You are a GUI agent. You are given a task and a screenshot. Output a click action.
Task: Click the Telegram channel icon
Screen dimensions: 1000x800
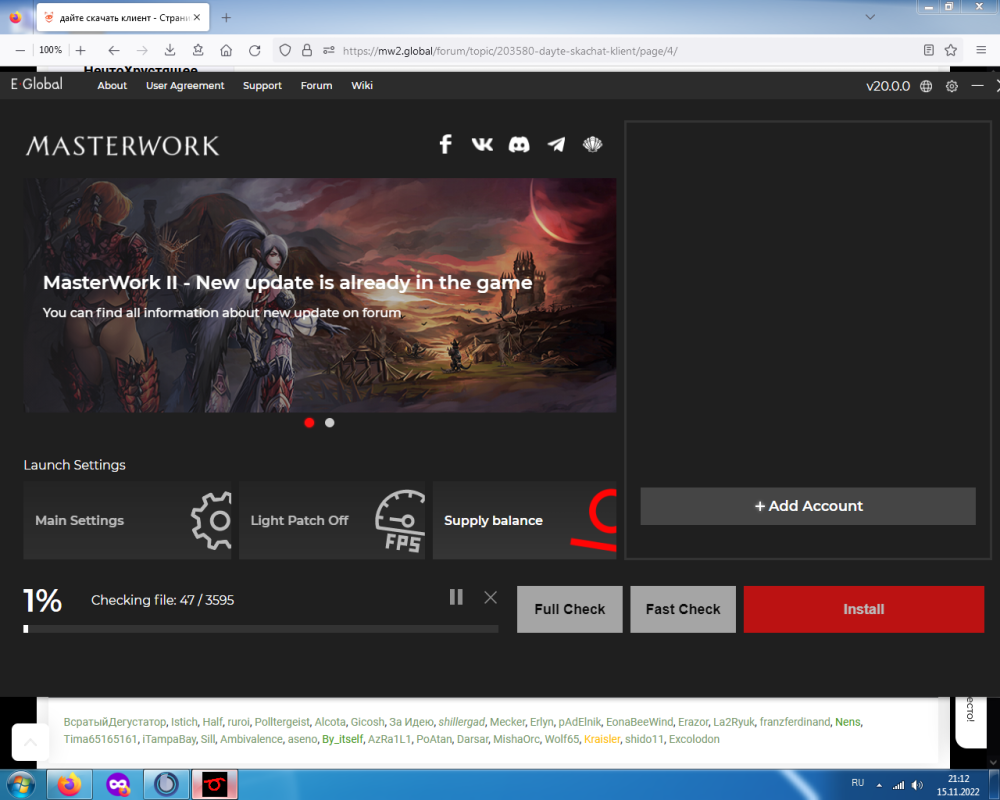[556, 144]
